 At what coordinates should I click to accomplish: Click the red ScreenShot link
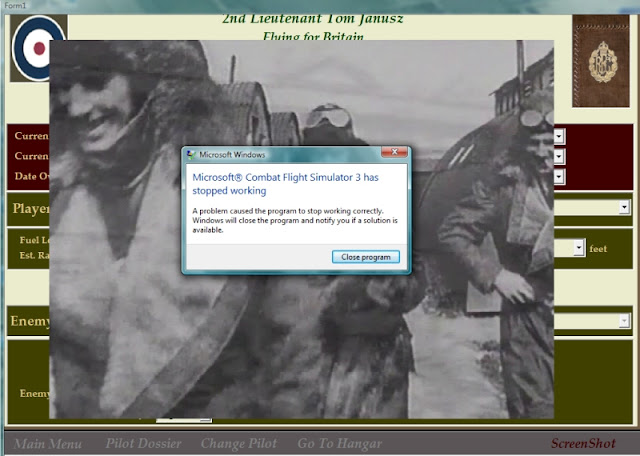click(x=583, y=443)
